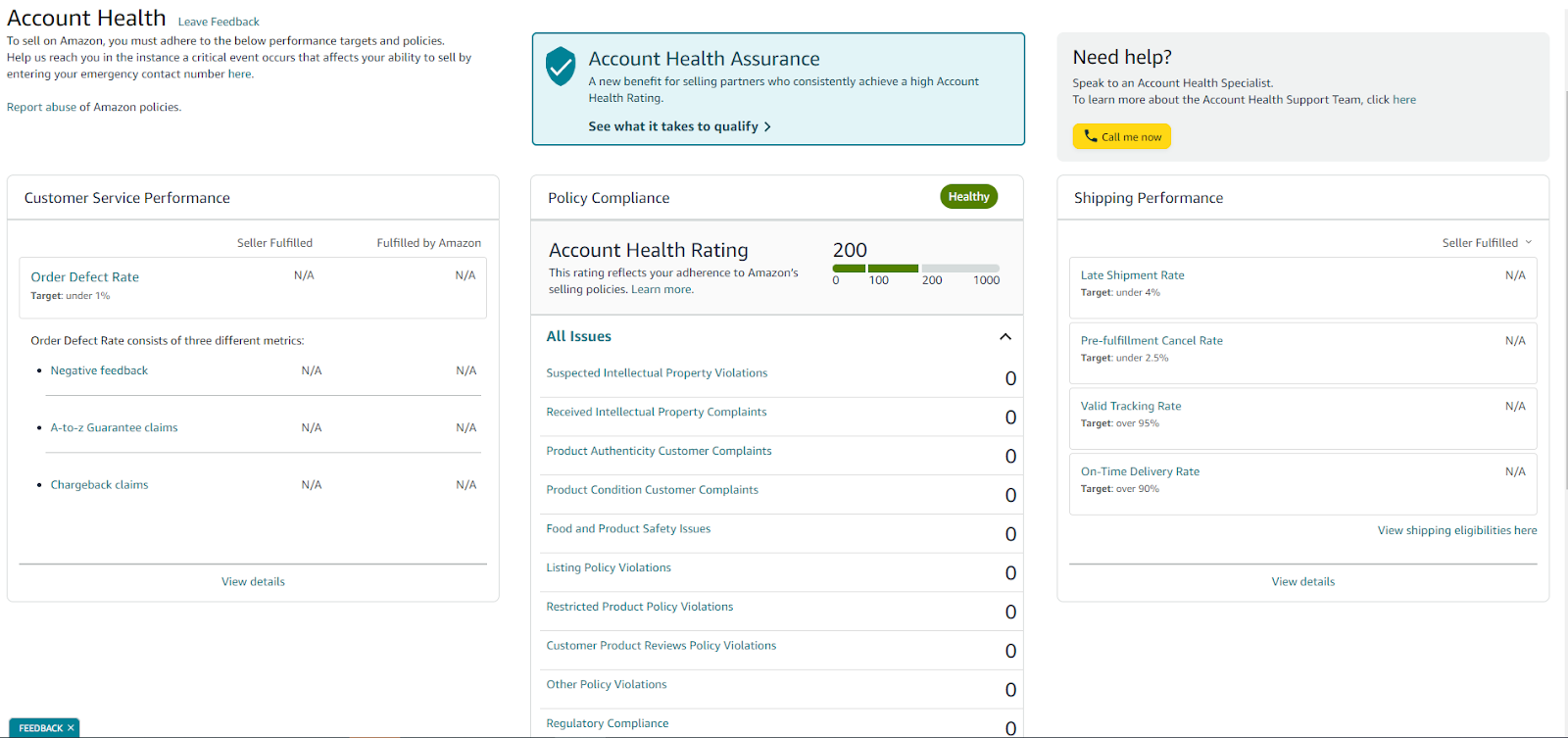Click the 'here' link for emergency contact number
The width and height of the screenshot is (1568, 738).
[240, 74]
